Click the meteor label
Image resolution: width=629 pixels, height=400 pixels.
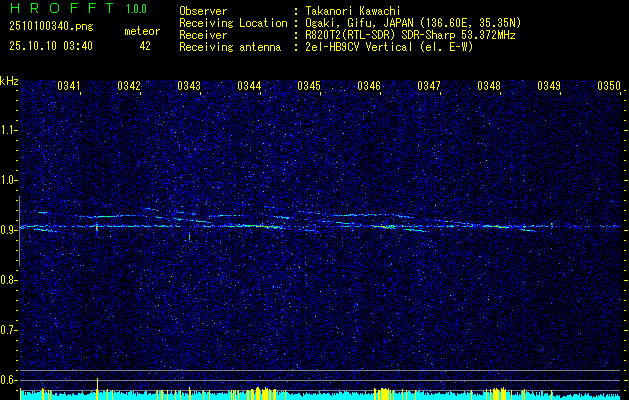[x=142, y=31]
